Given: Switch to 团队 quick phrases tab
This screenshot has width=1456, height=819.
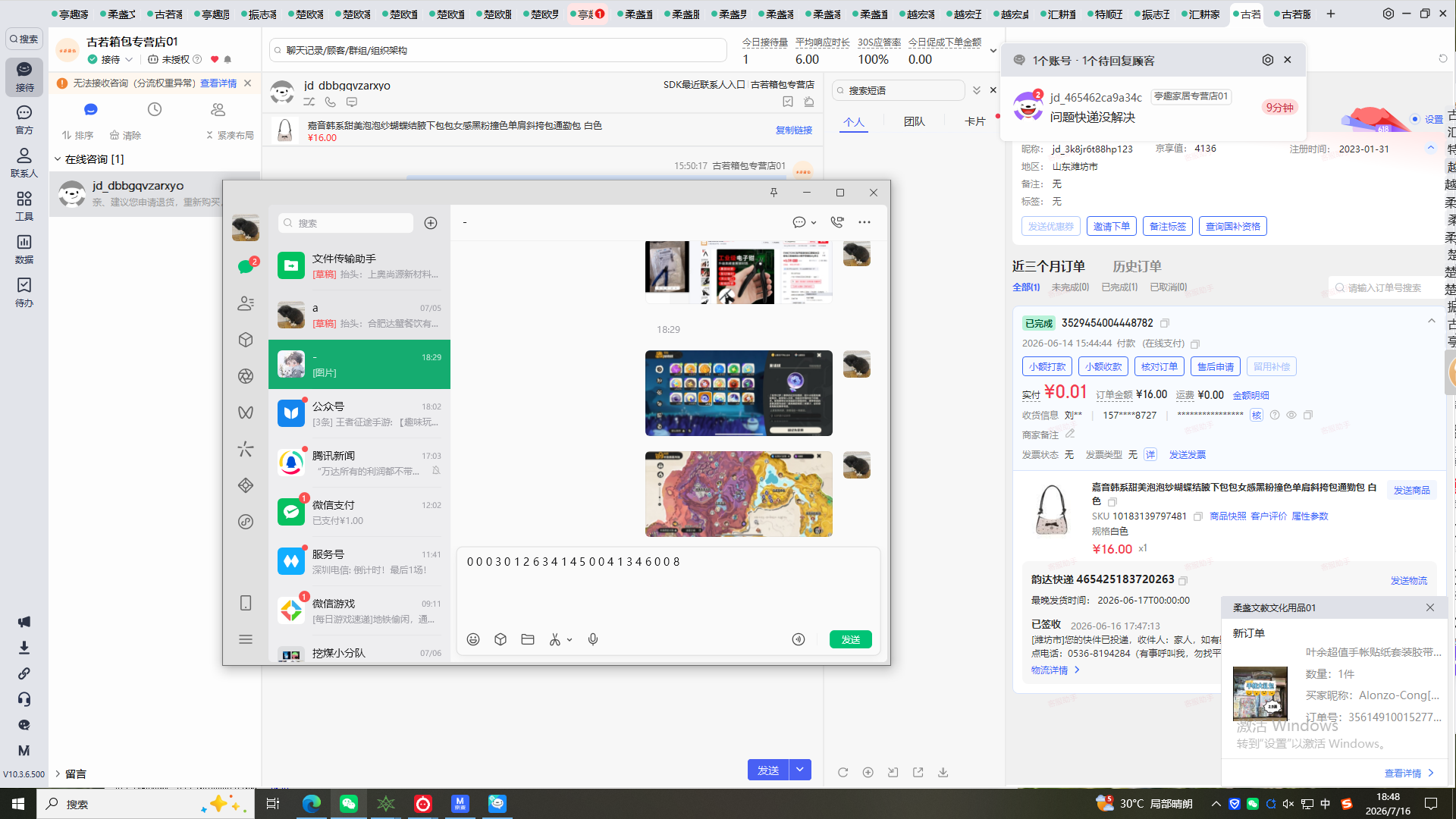Looking at the screenshot, I should (915, 121).
